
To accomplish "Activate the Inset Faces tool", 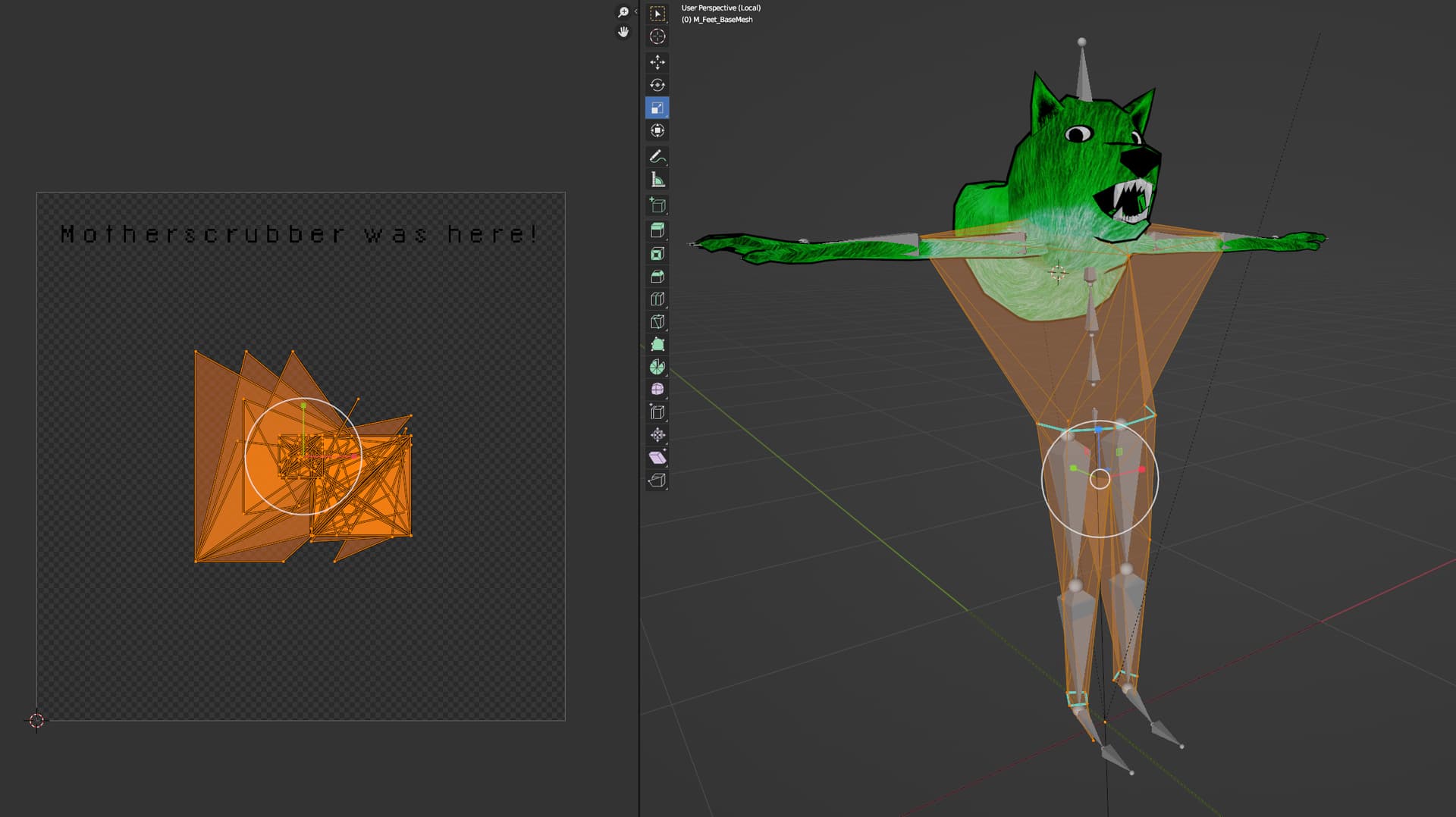I will pos(657,254).
